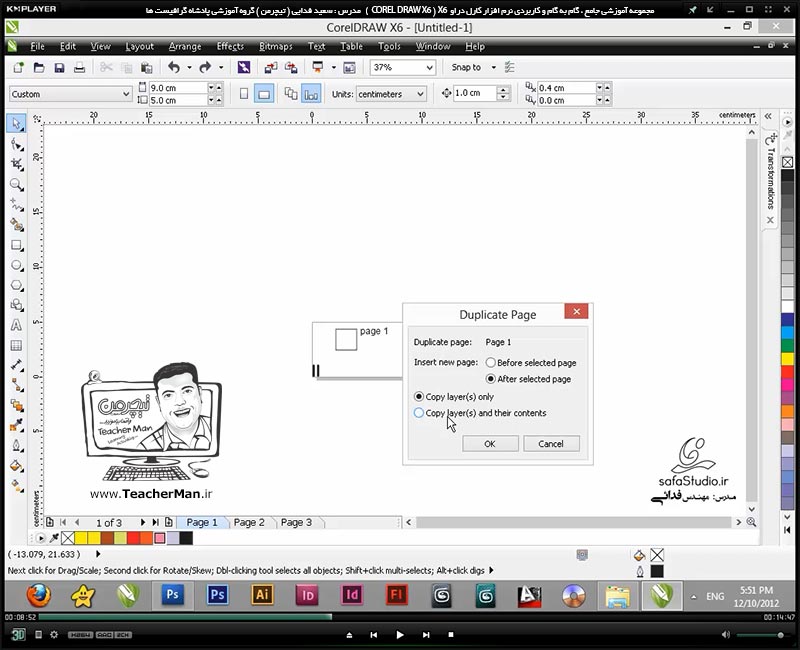Close the Duplicate Page dialog
This screenshot has height=650, width=800.
pos(577,311)
